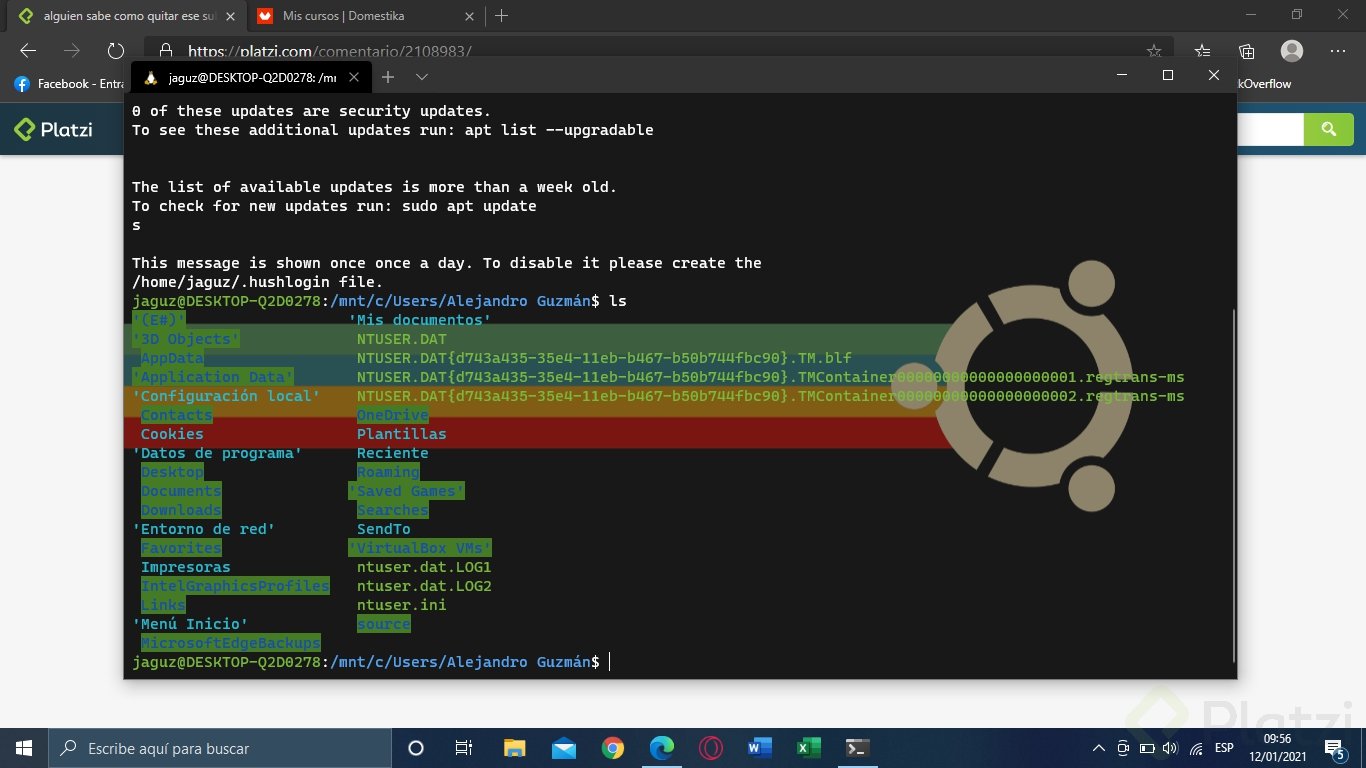Screen dimensions: 1366x768
Task: Click the SendTo entry in listing
Action: (x=384, y=529)
